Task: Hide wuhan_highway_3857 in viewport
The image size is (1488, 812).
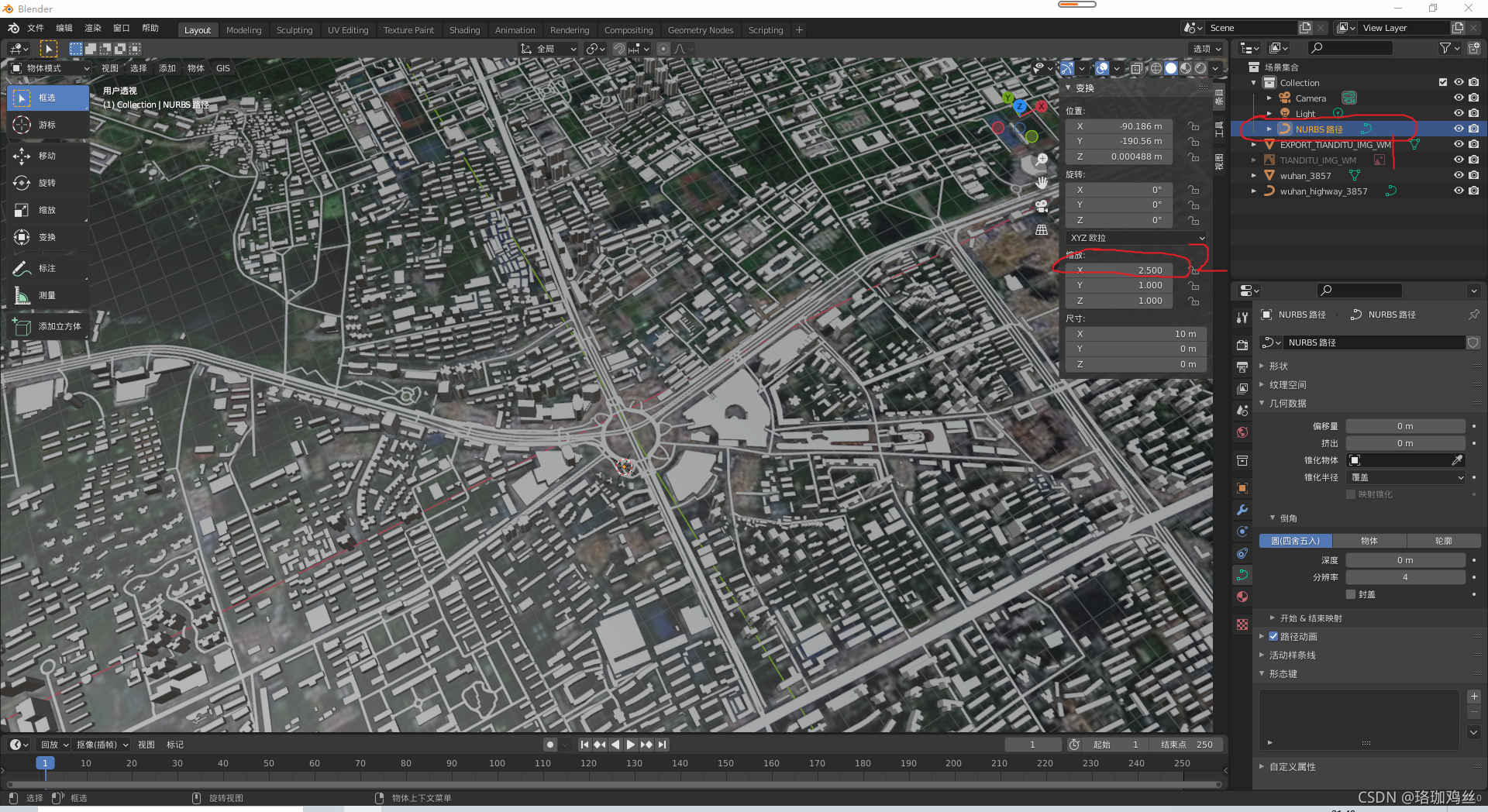Action: click(1459, 191)
